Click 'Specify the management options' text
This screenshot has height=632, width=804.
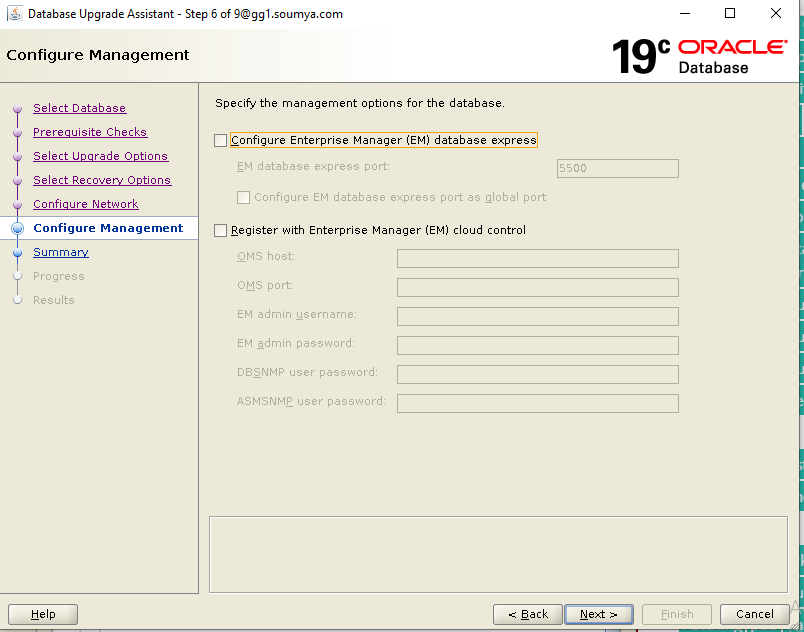coord(359,103)
